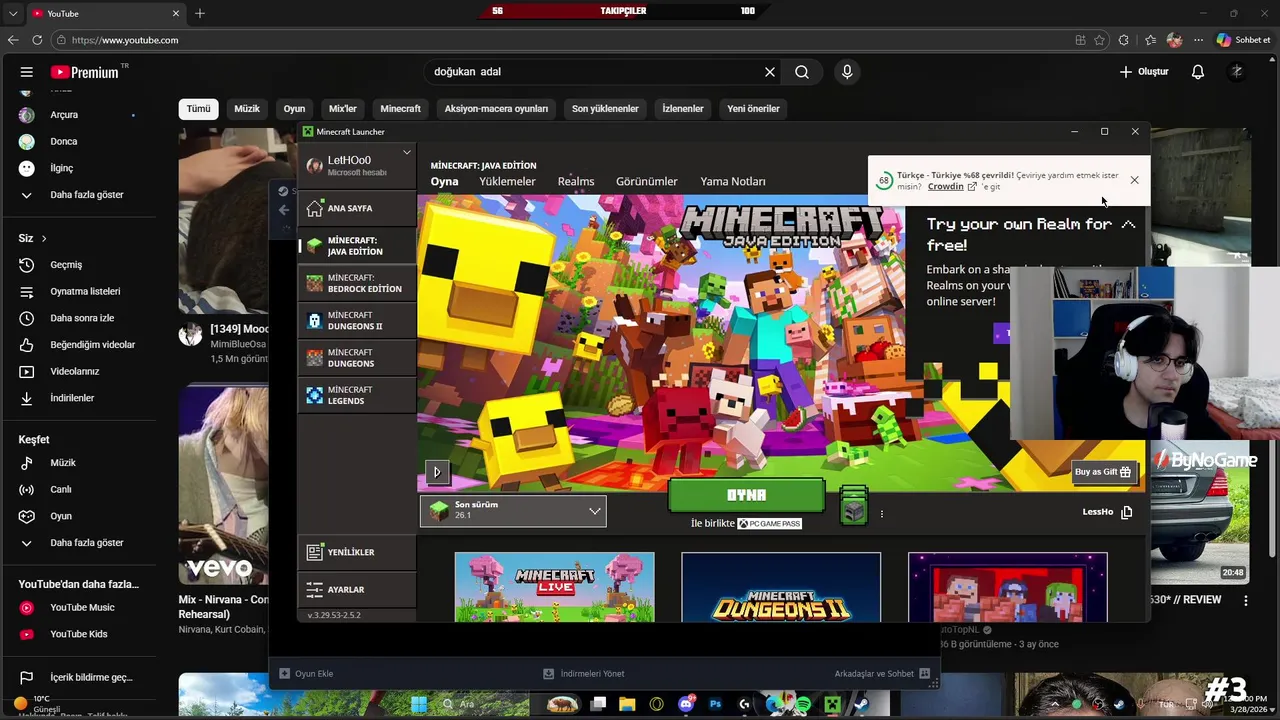Select Minecraft Legends in sidebar

click(x=357, y=395)
